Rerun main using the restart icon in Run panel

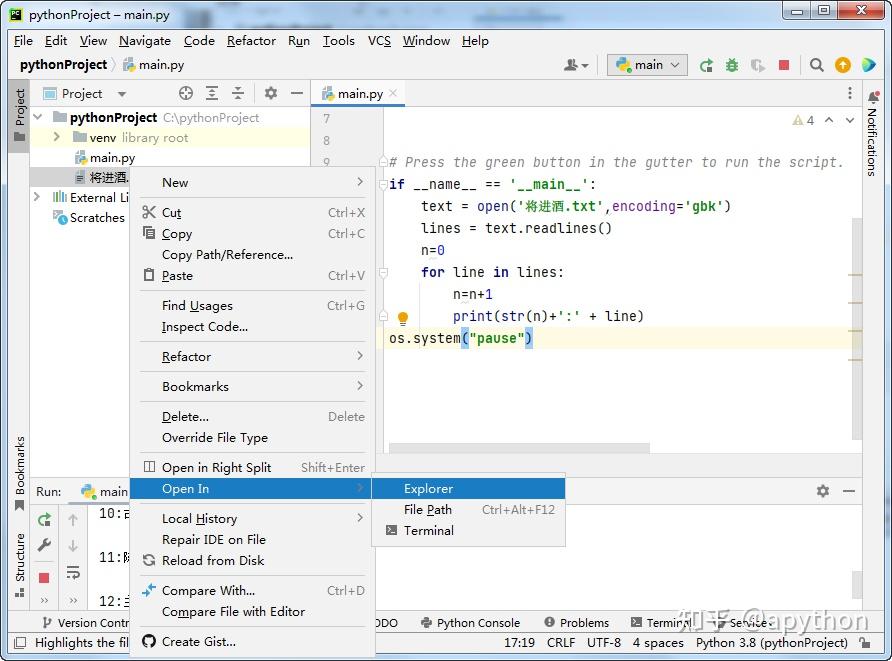click(x=44, y=519)
